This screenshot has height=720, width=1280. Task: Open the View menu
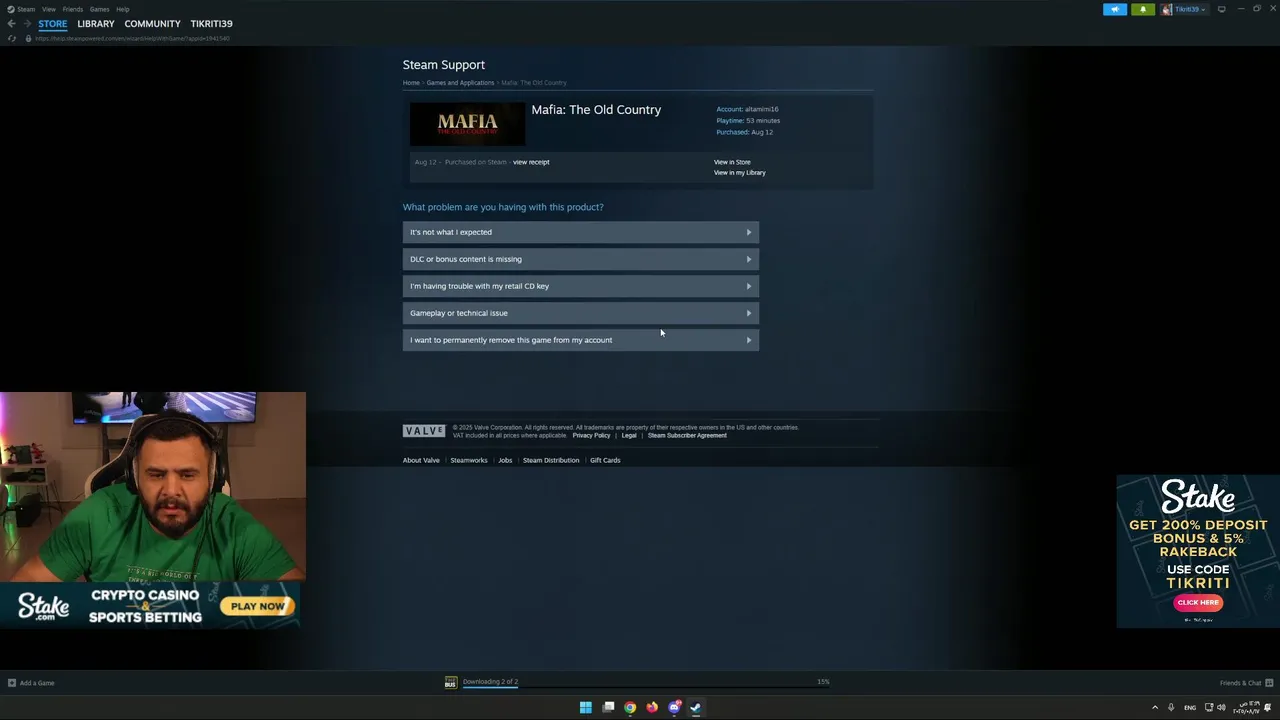48,9
